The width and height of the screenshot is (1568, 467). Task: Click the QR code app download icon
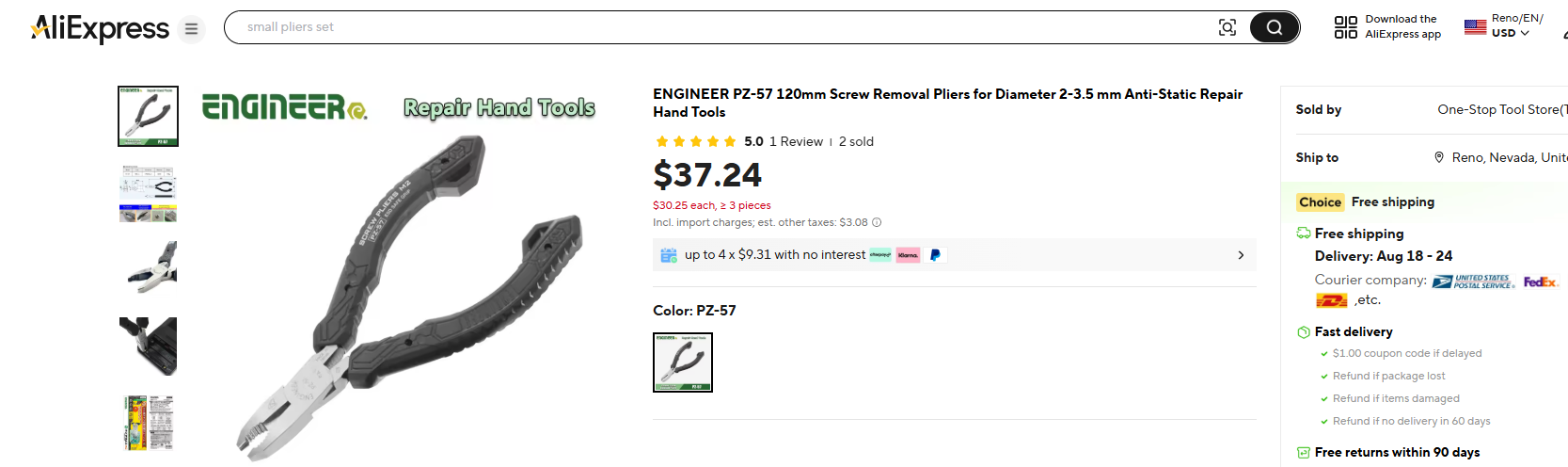tap(1345, 27)
